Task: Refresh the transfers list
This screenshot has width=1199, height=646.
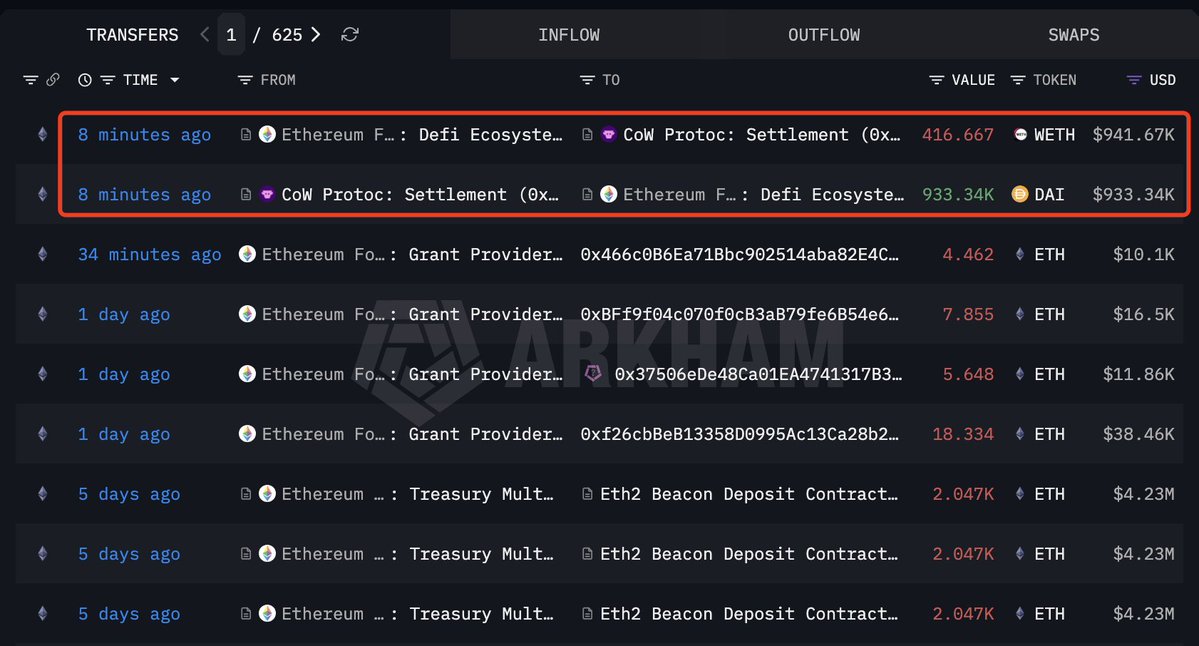Action: pos(349,35)
